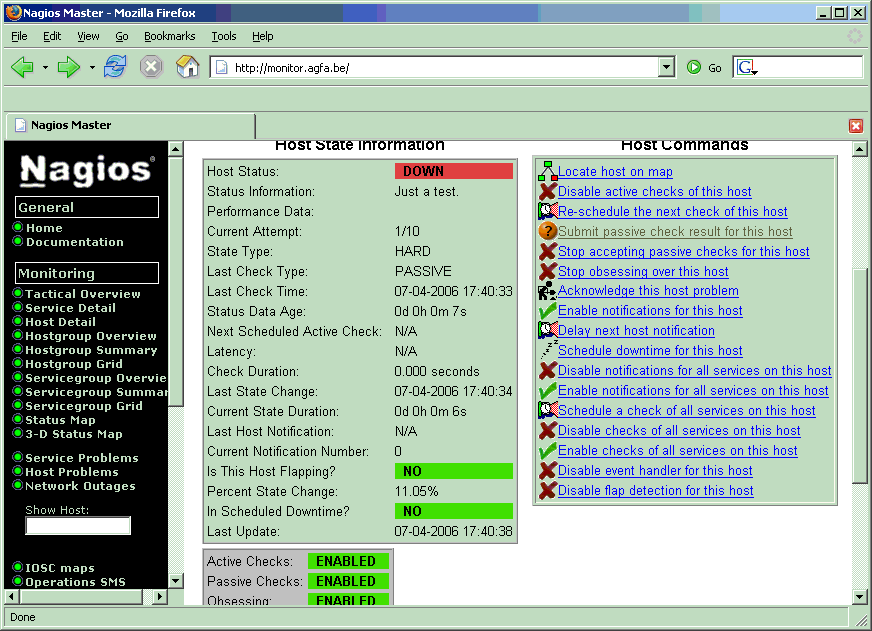This screenshot has width=872, height=631.
Task: Click Acknowledge this host problem link
Action: tap(648, 290)
